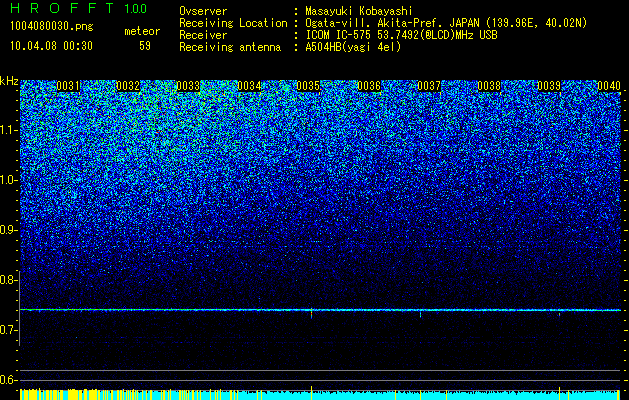Click the 0037 time marker

click(x=429, y=86)
